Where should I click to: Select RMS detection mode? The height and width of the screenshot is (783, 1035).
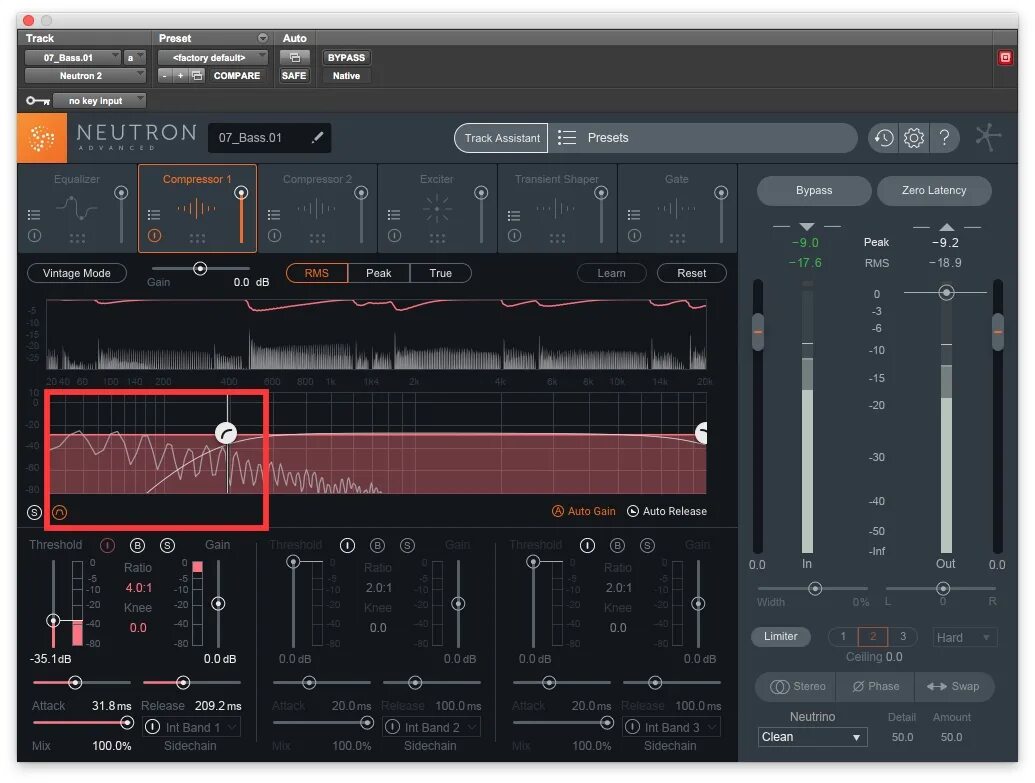tap(317, 273)
